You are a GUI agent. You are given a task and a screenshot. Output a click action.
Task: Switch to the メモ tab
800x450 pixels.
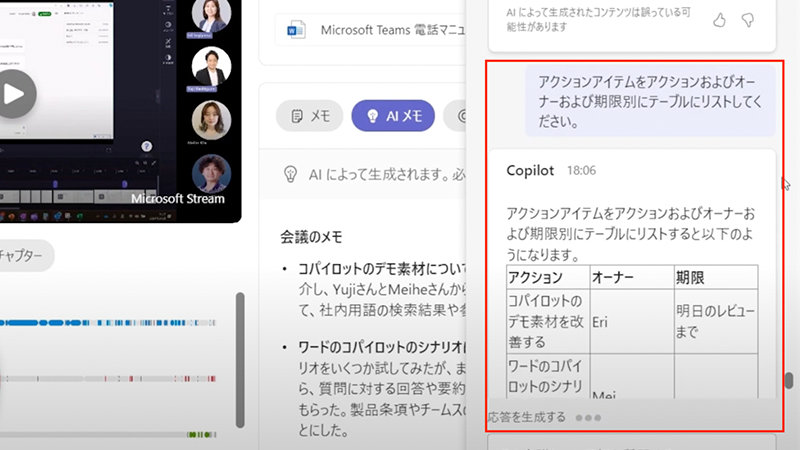(310, 116)
